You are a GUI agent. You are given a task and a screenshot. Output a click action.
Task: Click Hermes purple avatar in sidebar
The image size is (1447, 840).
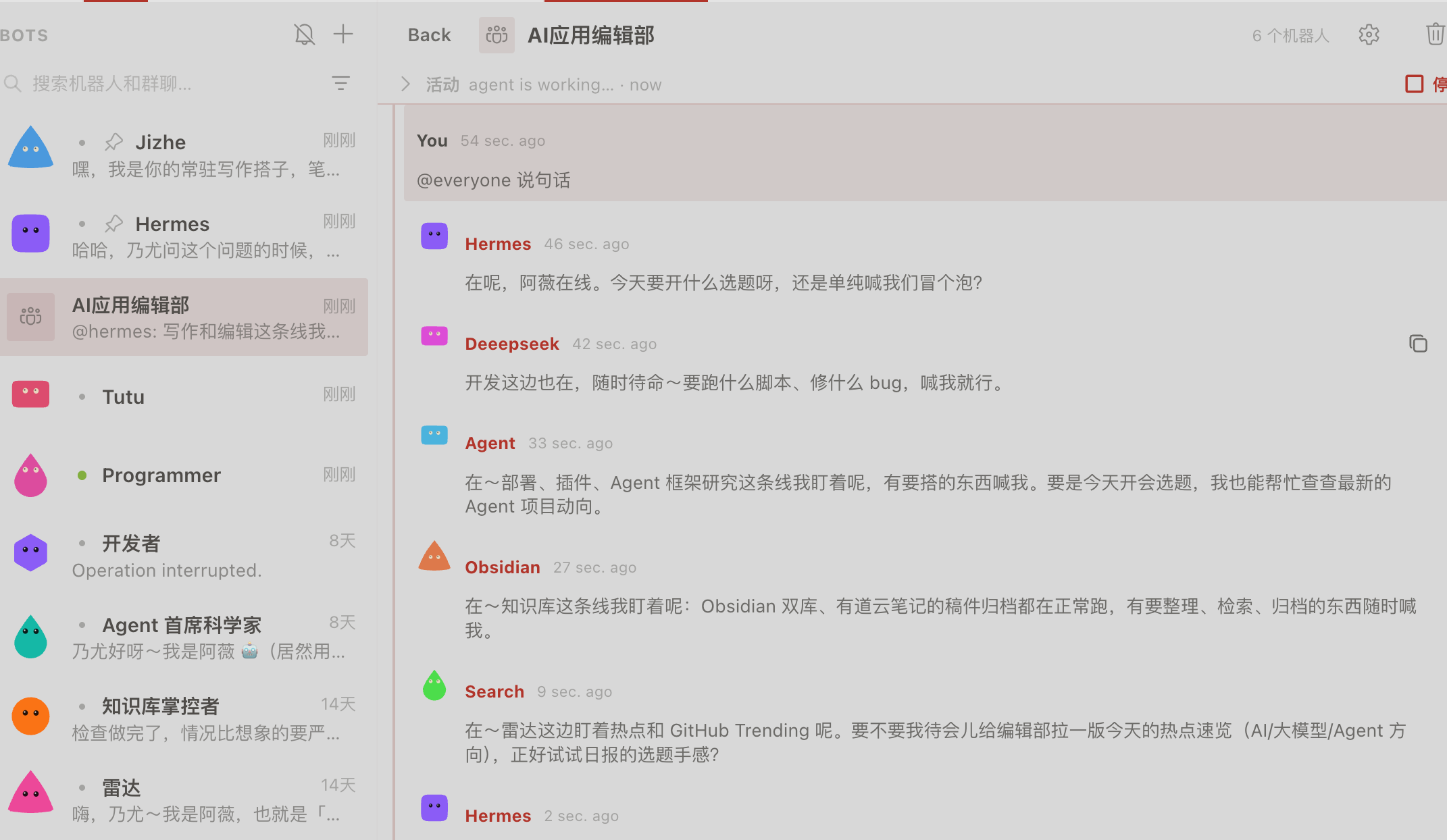point(30,233)
